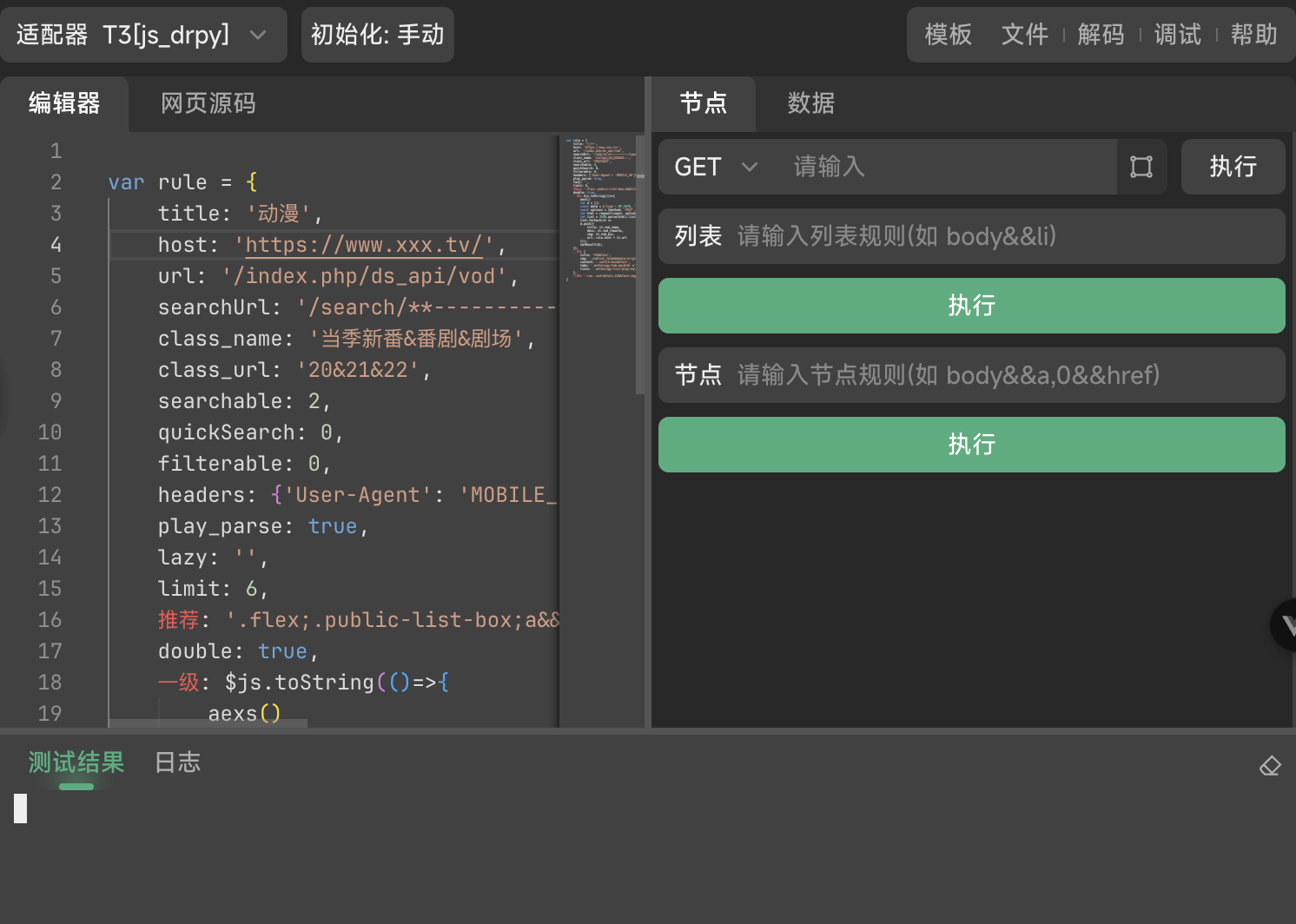Image resolution: width=1296 pixels, height=924 pixels.
Task: Switch to the 网页源码 tab
Action: pos(208,103)
